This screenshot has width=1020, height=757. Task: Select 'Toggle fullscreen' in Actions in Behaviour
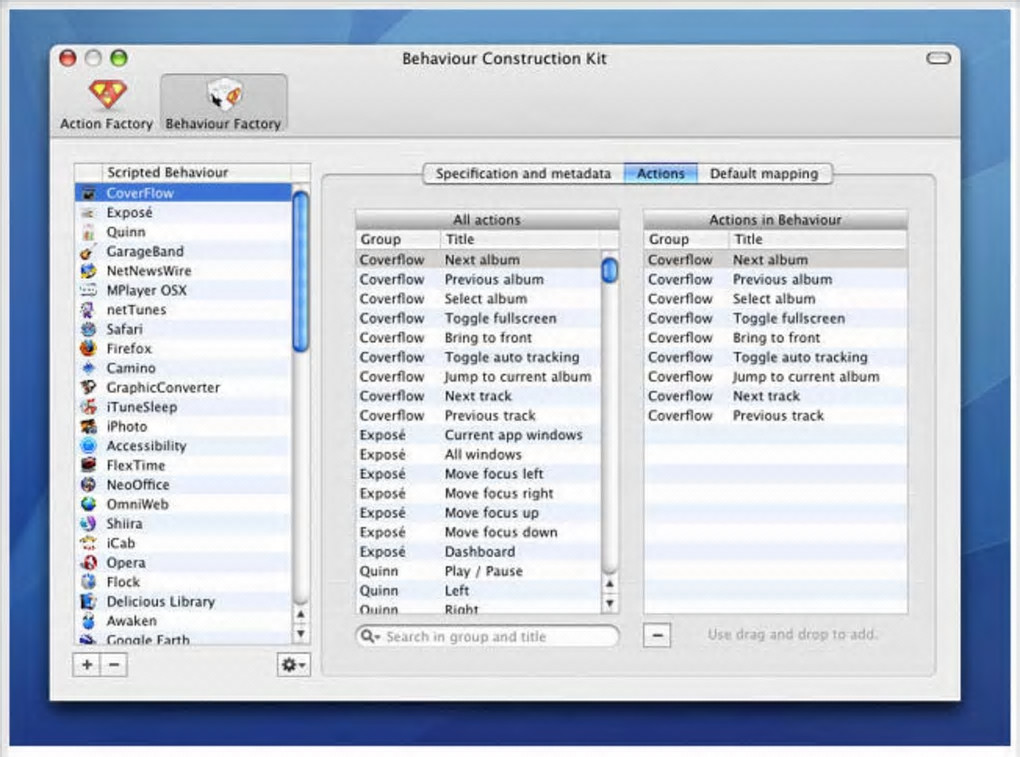[775, 318]
